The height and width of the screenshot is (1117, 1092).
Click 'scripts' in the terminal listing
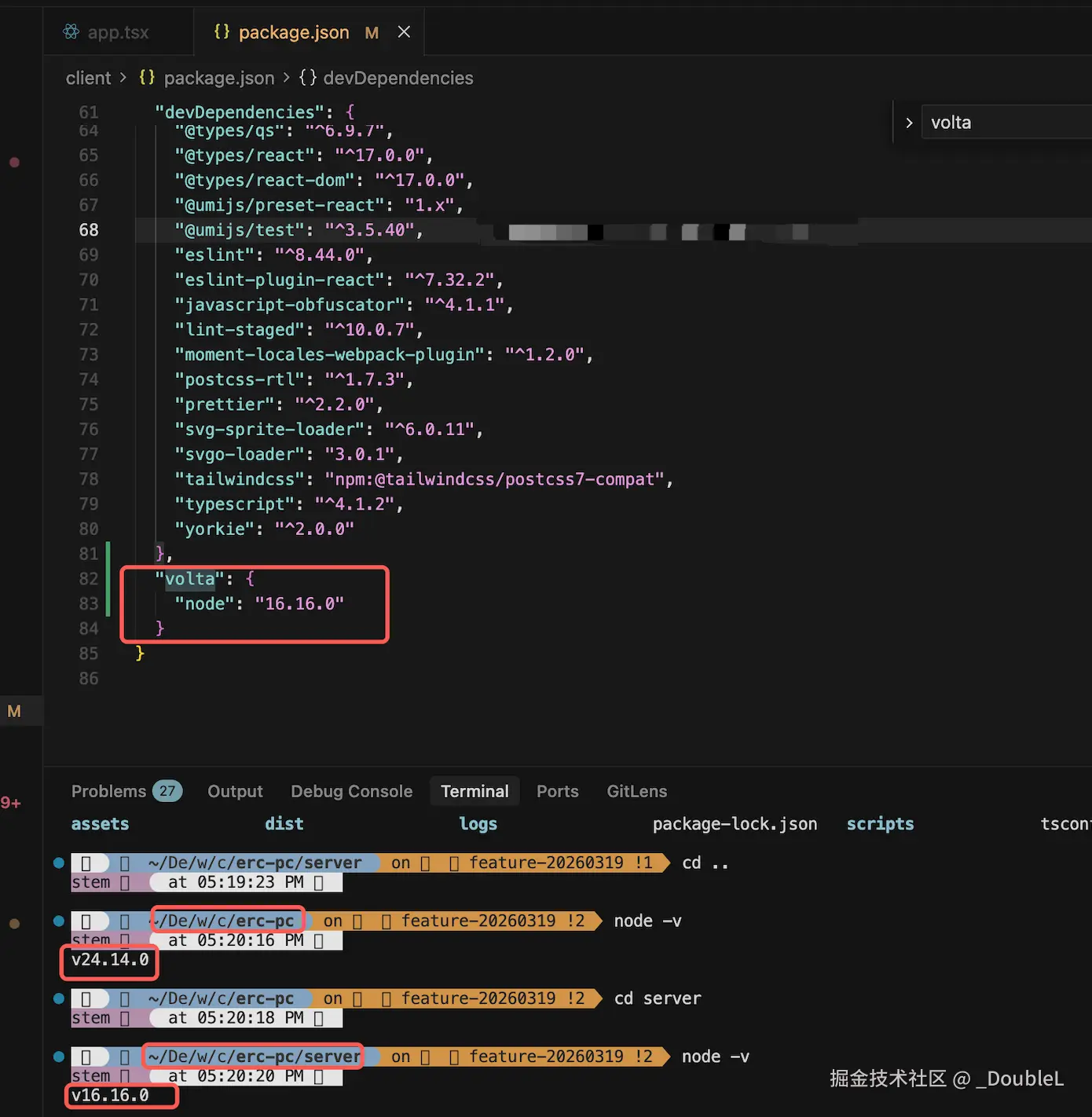(880, 824)
